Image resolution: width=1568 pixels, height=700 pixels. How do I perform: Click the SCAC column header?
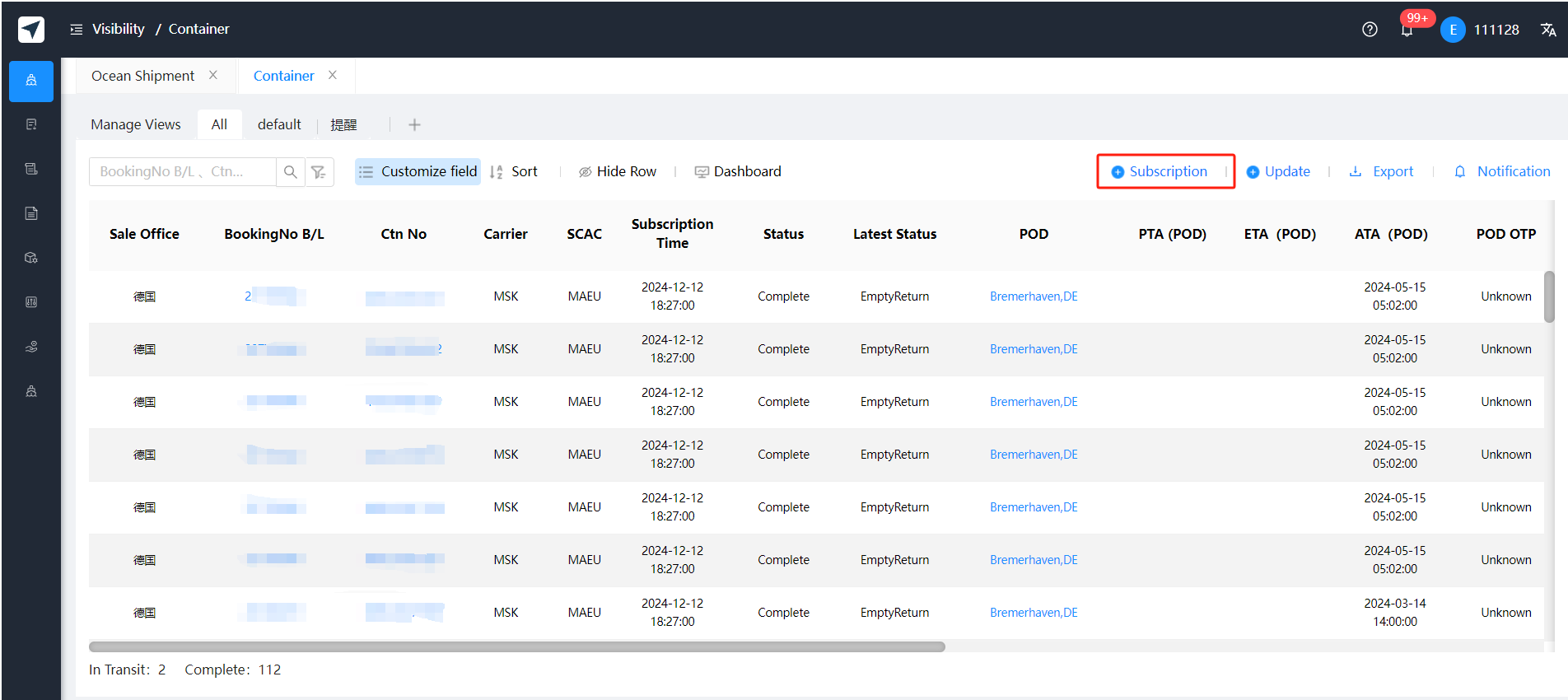point(585,234)
